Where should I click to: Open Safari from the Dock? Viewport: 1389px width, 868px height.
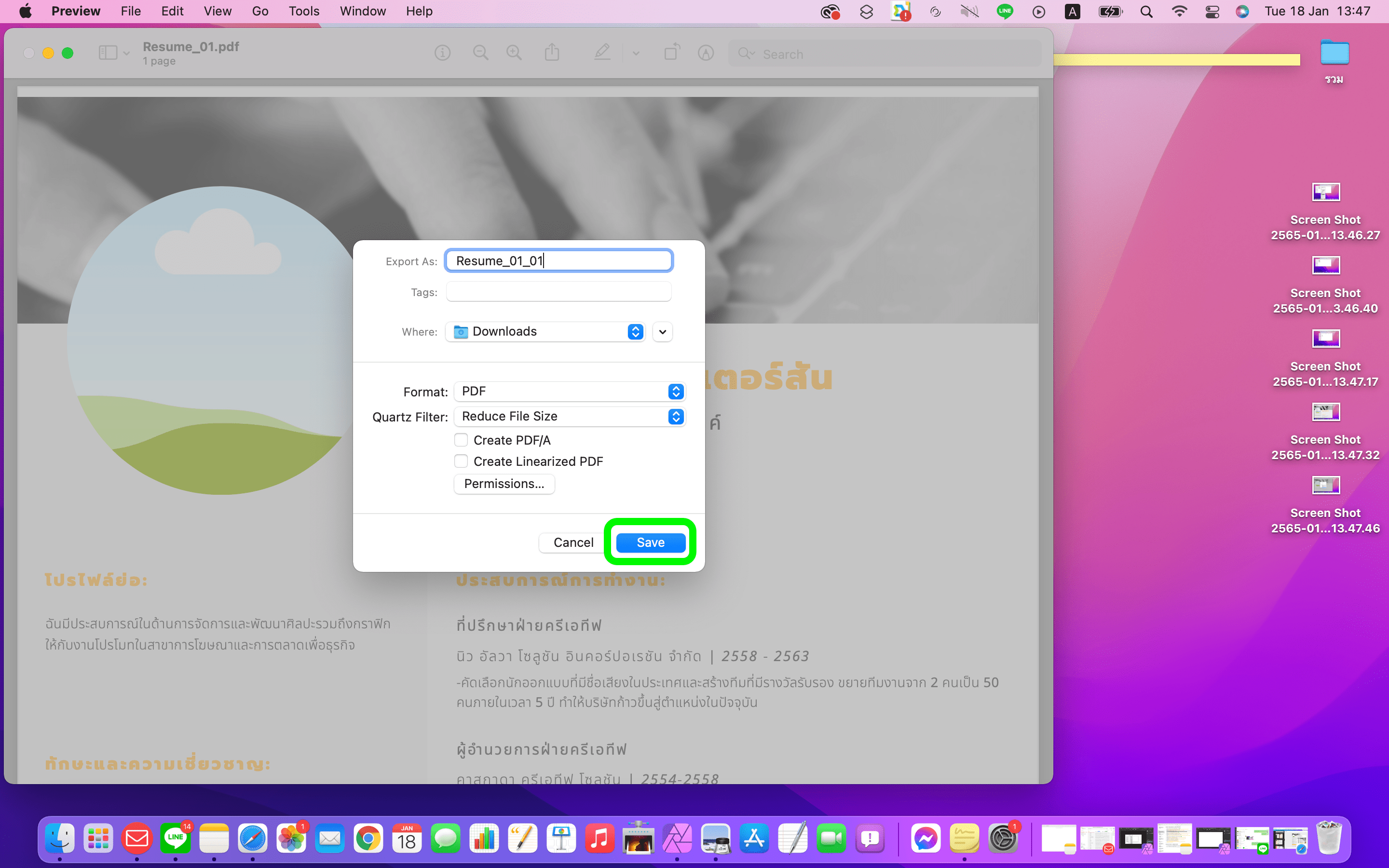tap(253, 839)
